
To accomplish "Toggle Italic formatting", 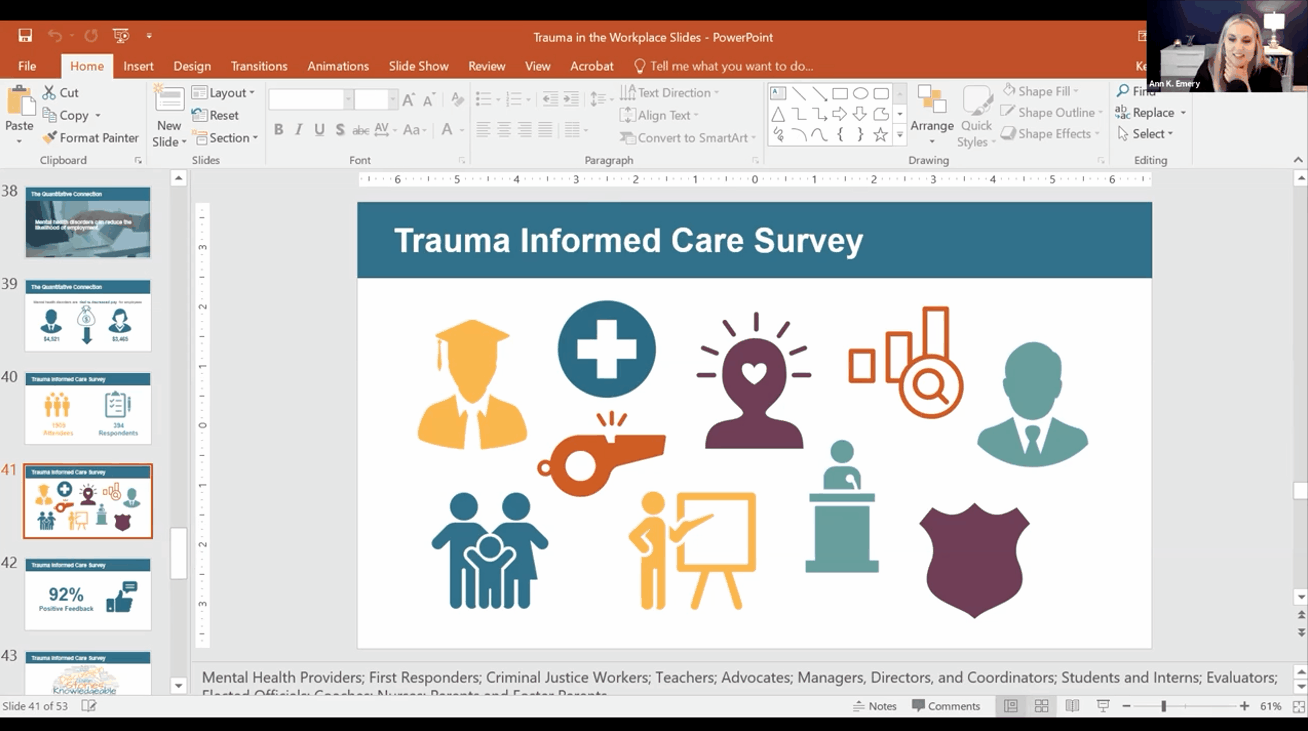I will (298, 129).
